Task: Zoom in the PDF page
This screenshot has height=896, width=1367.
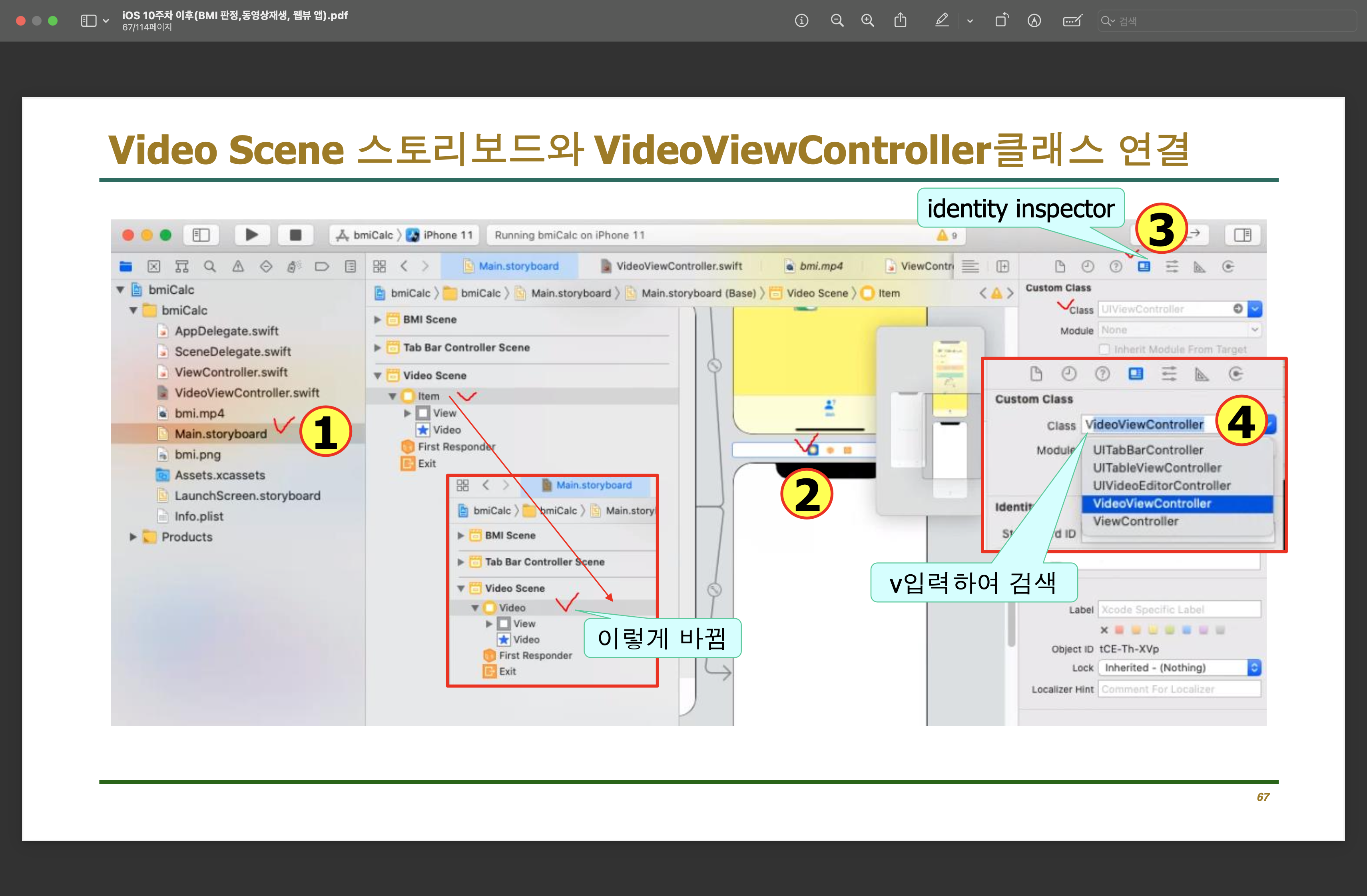Action: pos(867,21)
